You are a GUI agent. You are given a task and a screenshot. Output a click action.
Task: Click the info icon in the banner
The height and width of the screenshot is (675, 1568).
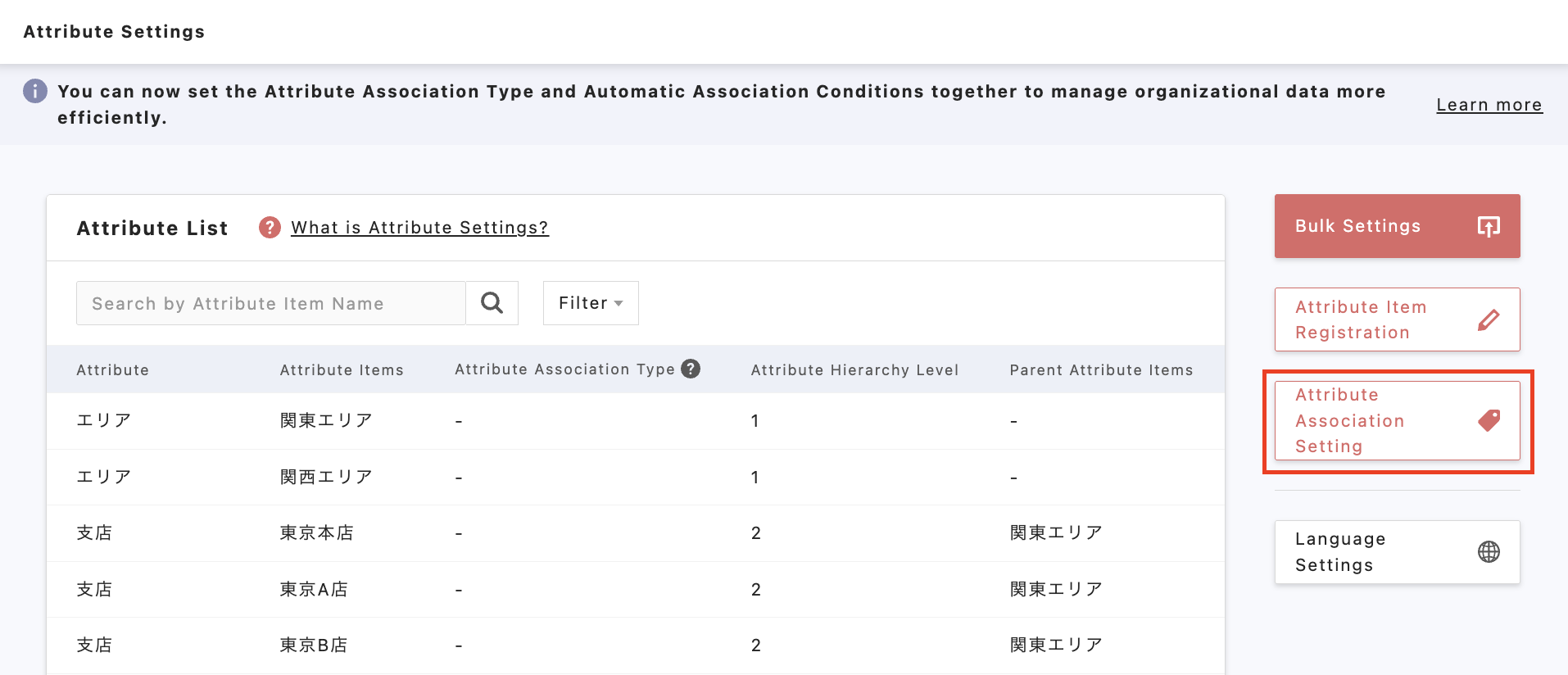click(35, 91)
